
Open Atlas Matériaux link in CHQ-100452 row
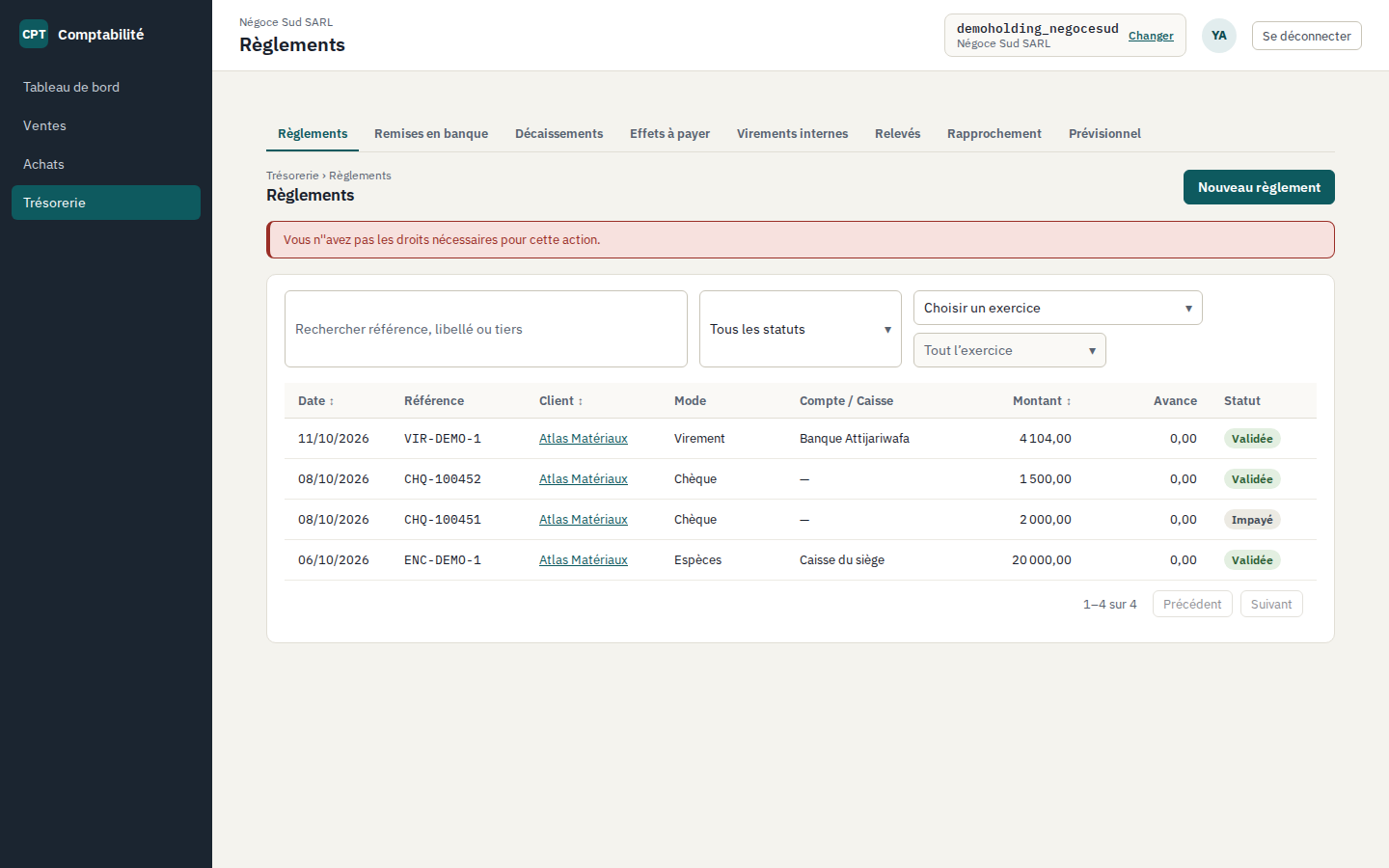[x=583, y=479]
